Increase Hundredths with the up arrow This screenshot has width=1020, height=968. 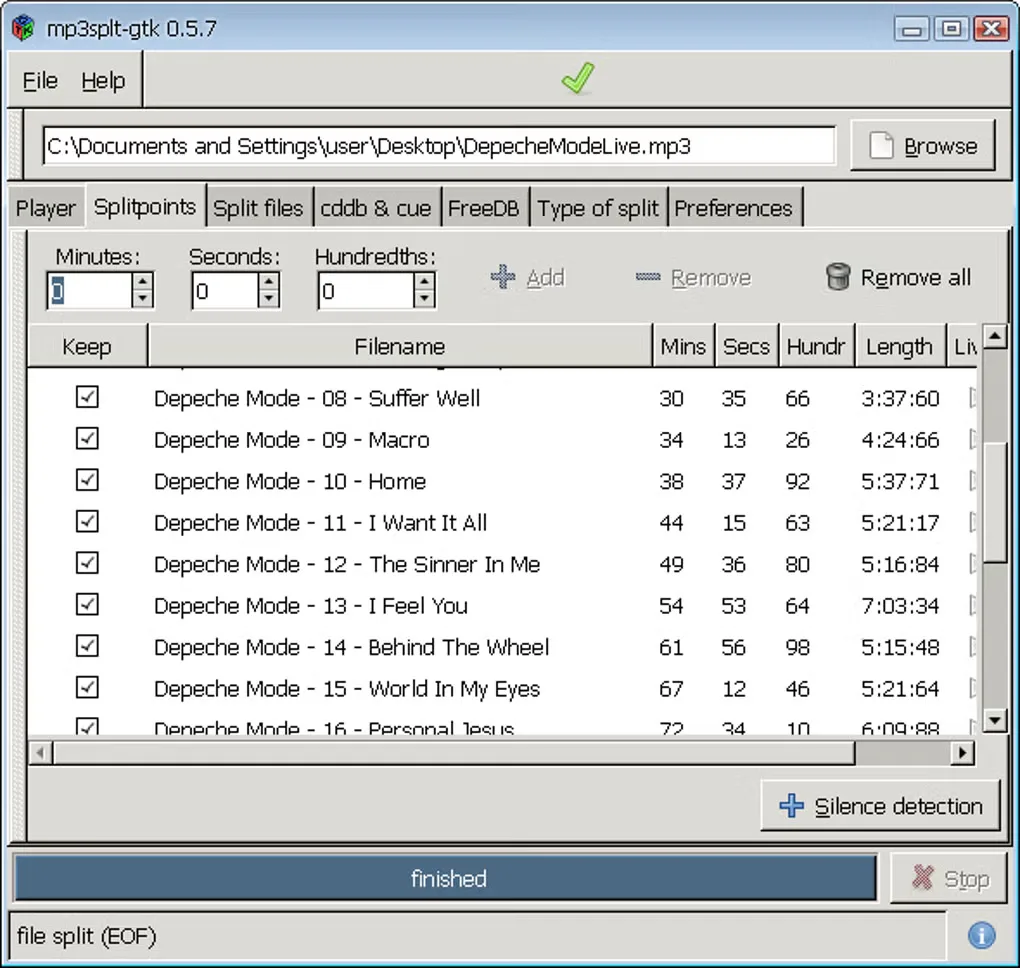(423, 282)
